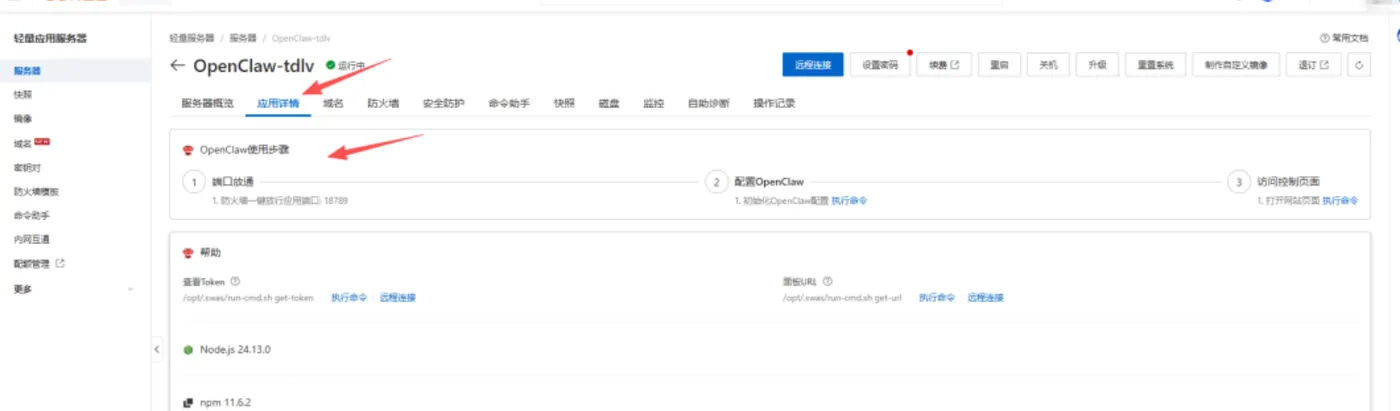Open the 命令助手 tab
Image resolution: width=1400 pixels, height=411 pixels.
pyautogui.click(x=509, y=103)
